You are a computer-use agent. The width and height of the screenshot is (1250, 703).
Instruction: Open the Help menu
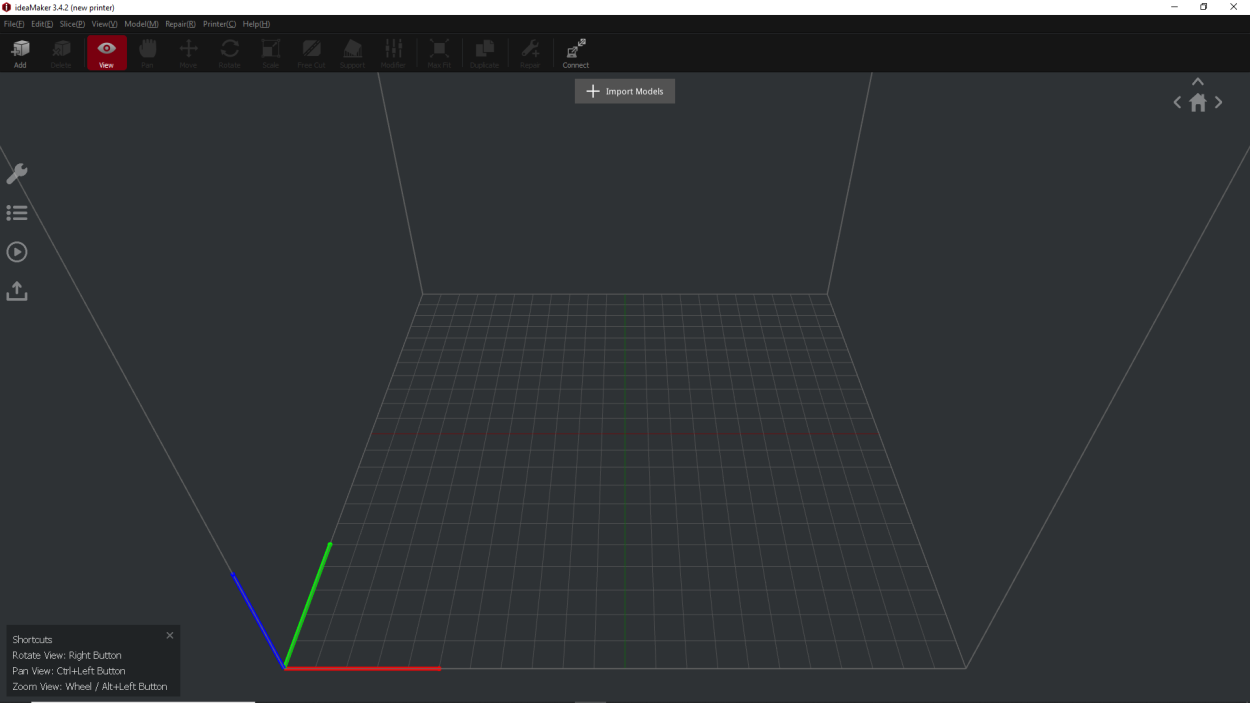pyautogui.click(x=256, y=24)
